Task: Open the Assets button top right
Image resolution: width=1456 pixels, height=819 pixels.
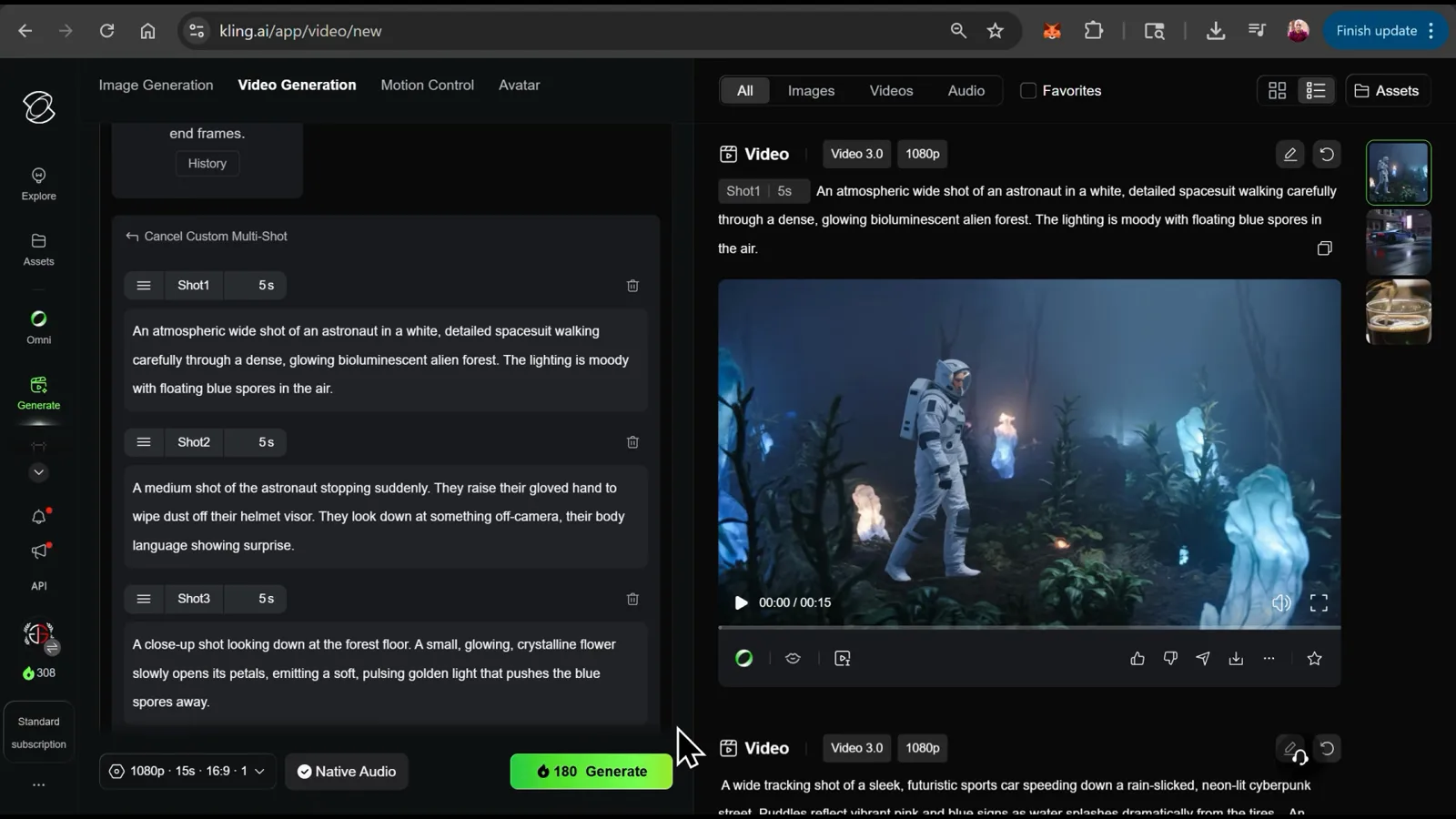Action: pos(1388,90)
